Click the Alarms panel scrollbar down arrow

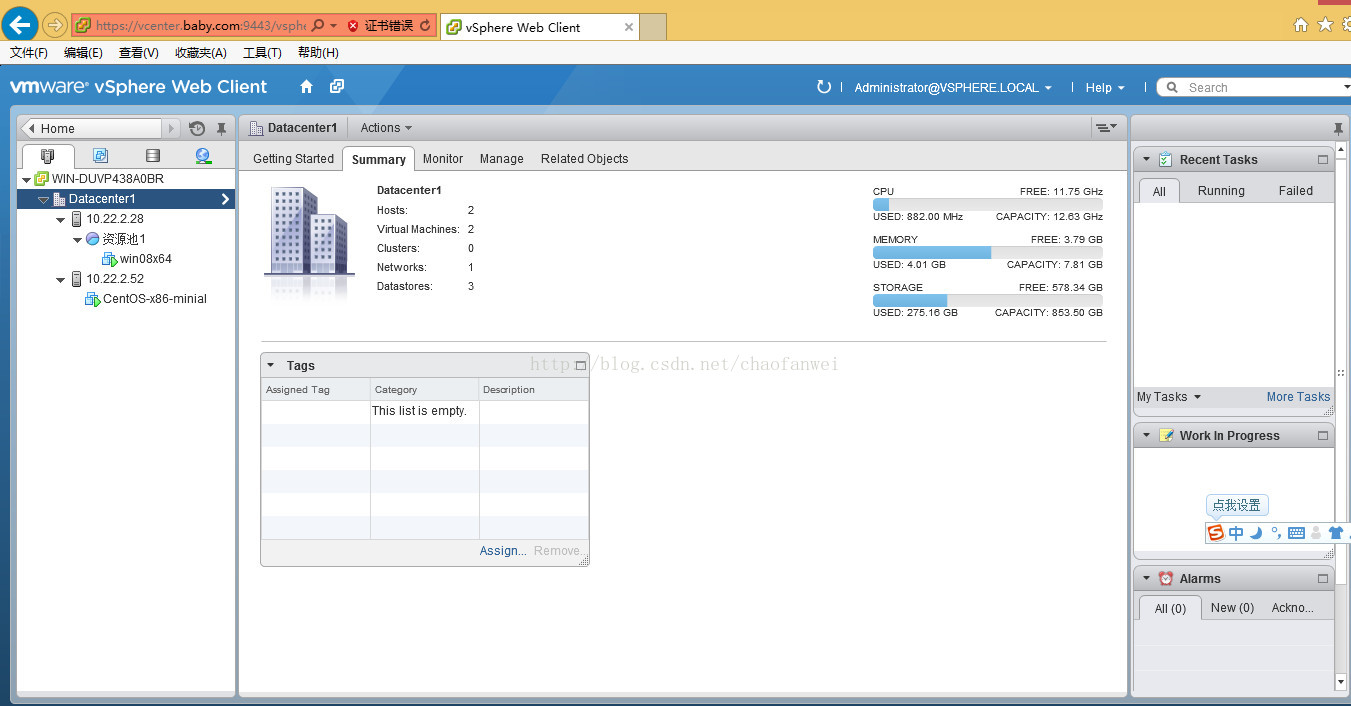[1341, 682]
